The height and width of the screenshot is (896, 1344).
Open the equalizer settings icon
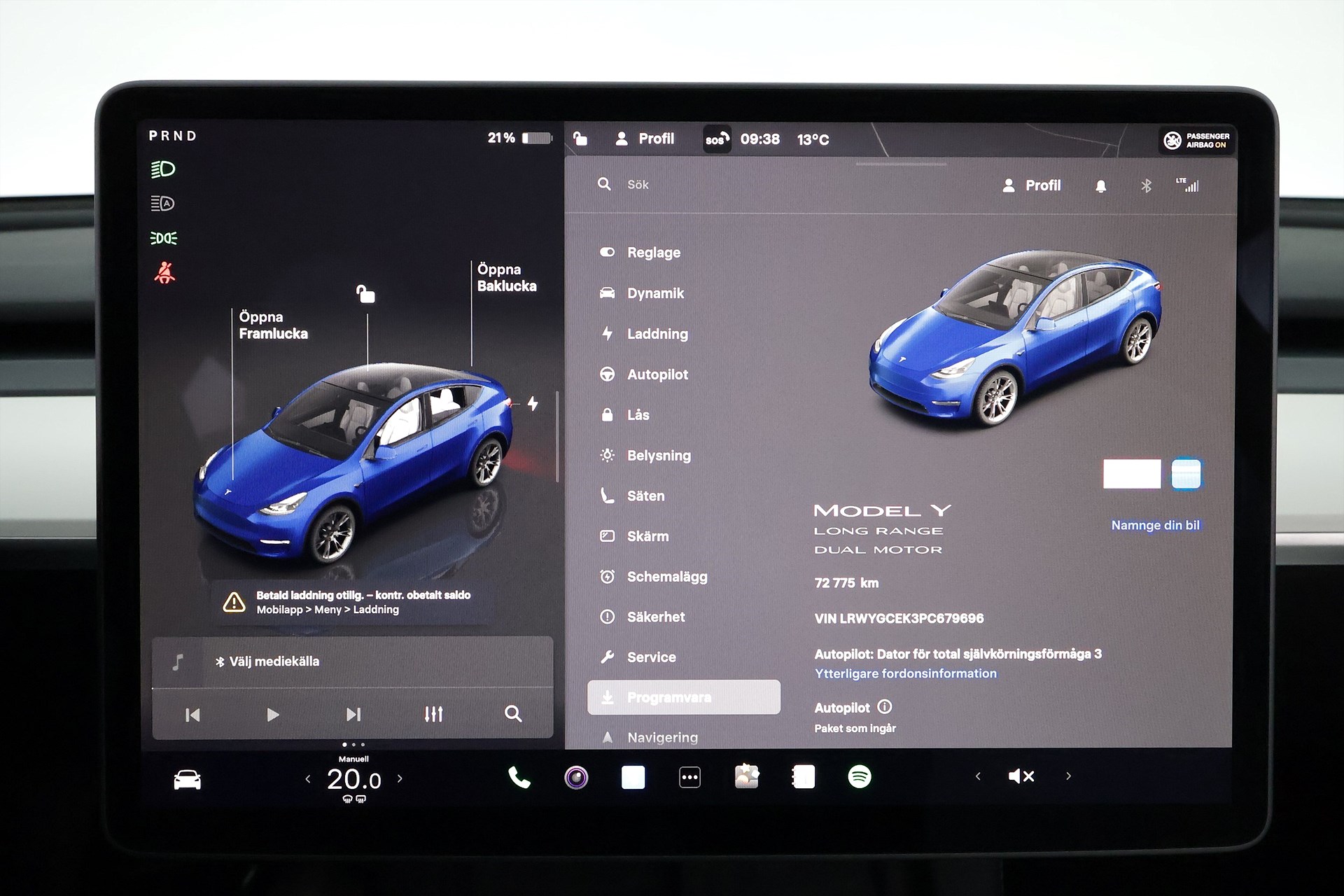433,714
